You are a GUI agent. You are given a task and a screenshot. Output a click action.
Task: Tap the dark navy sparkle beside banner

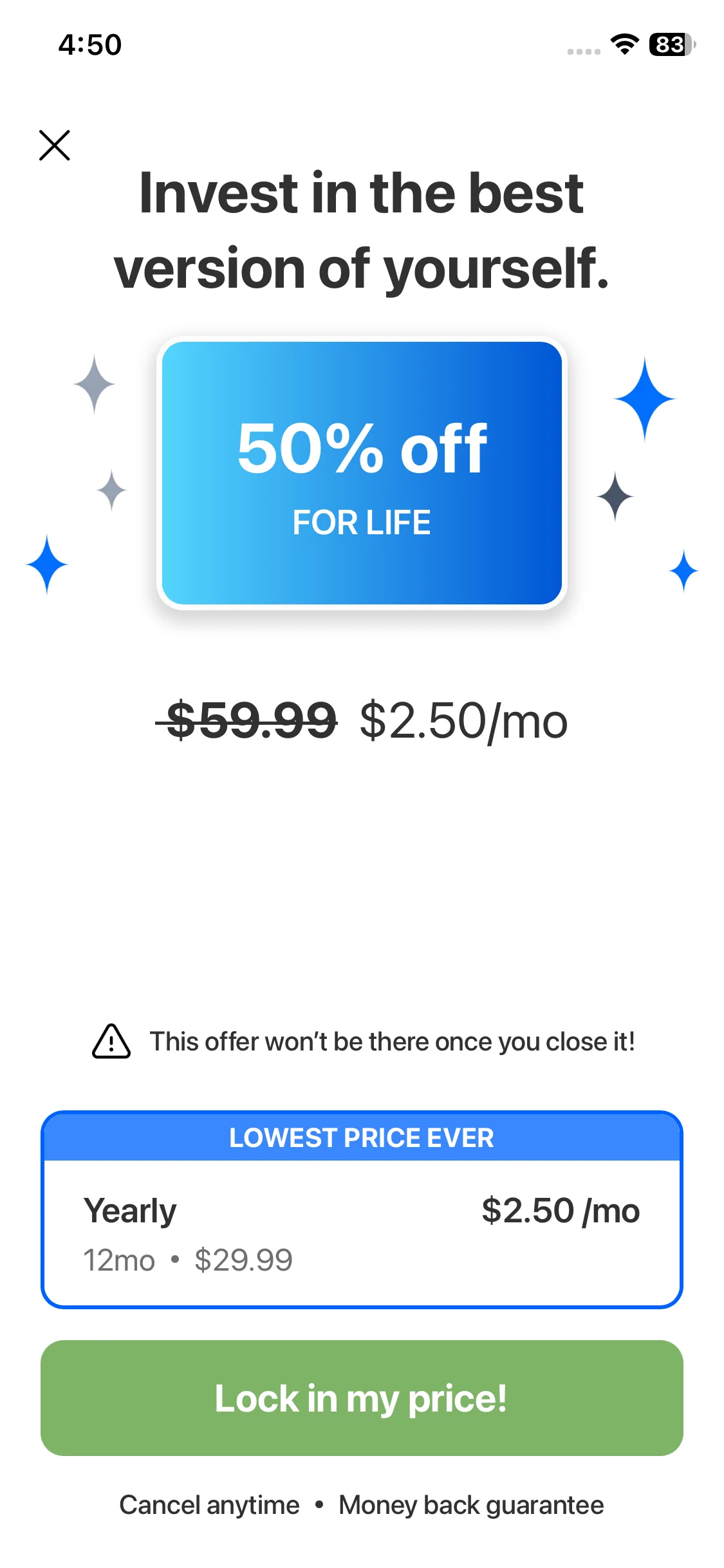point(615,496)
